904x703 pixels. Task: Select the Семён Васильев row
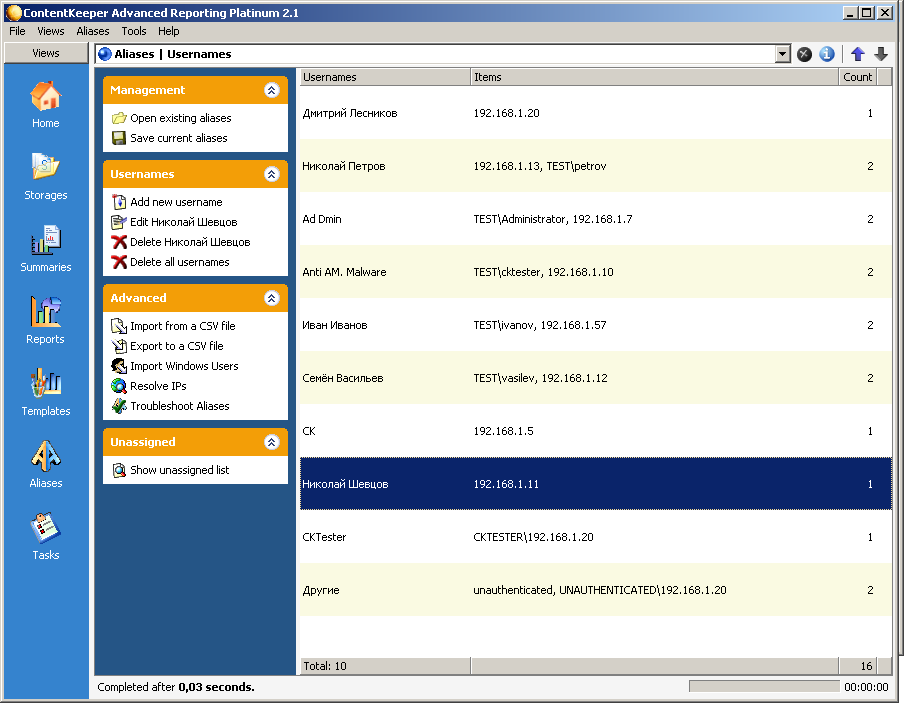[596, 378]
